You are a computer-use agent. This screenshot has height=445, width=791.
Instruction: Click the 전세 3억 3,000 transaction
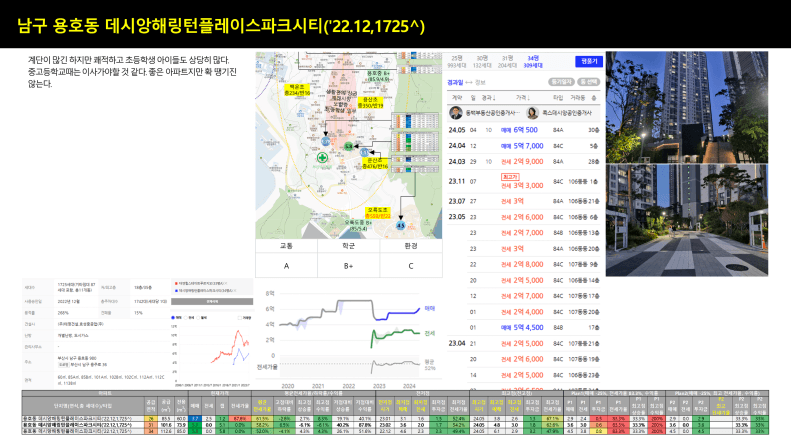(522, 185)
